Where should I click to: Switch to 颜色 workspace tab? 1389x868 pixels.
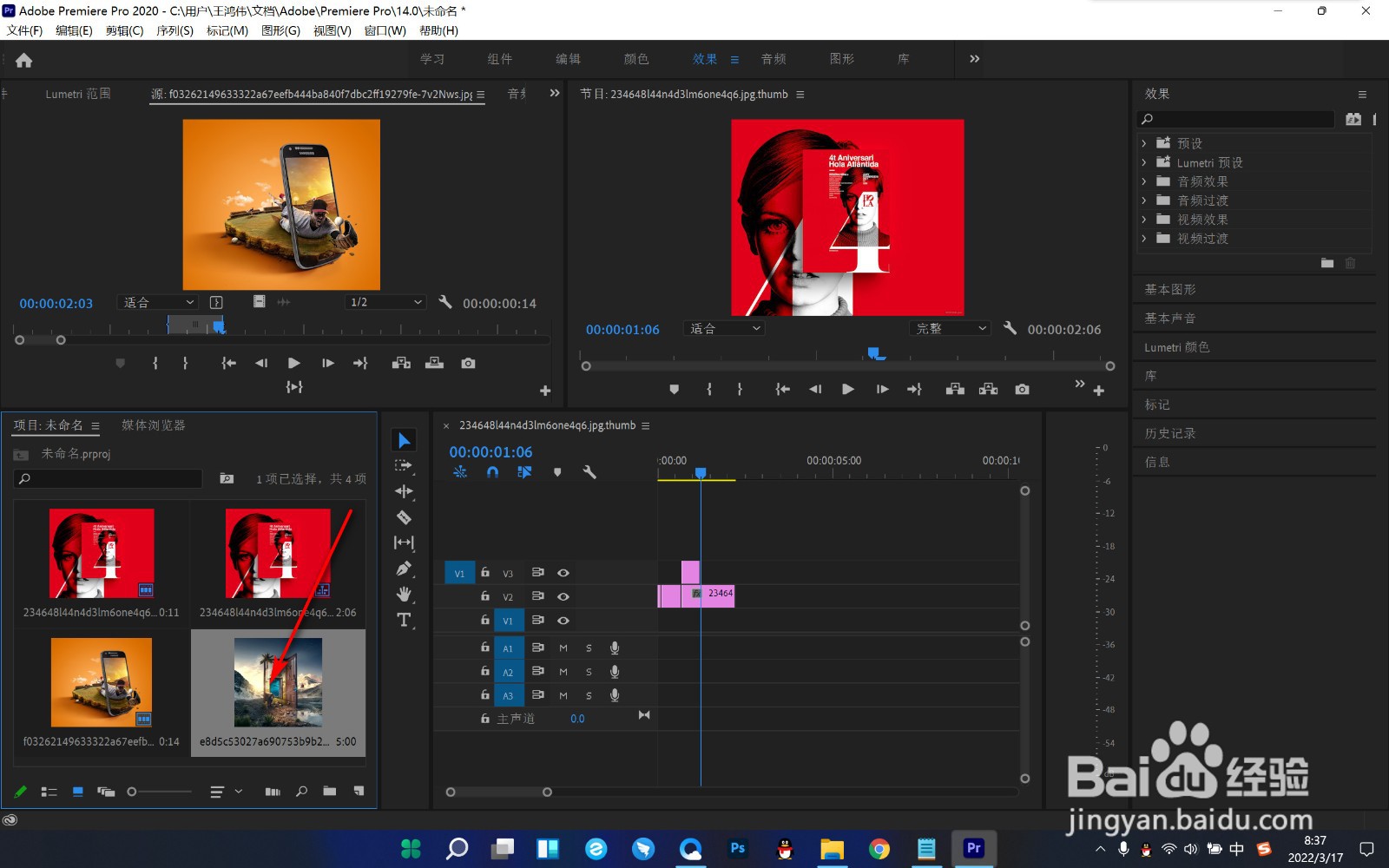tap(636, 59)
